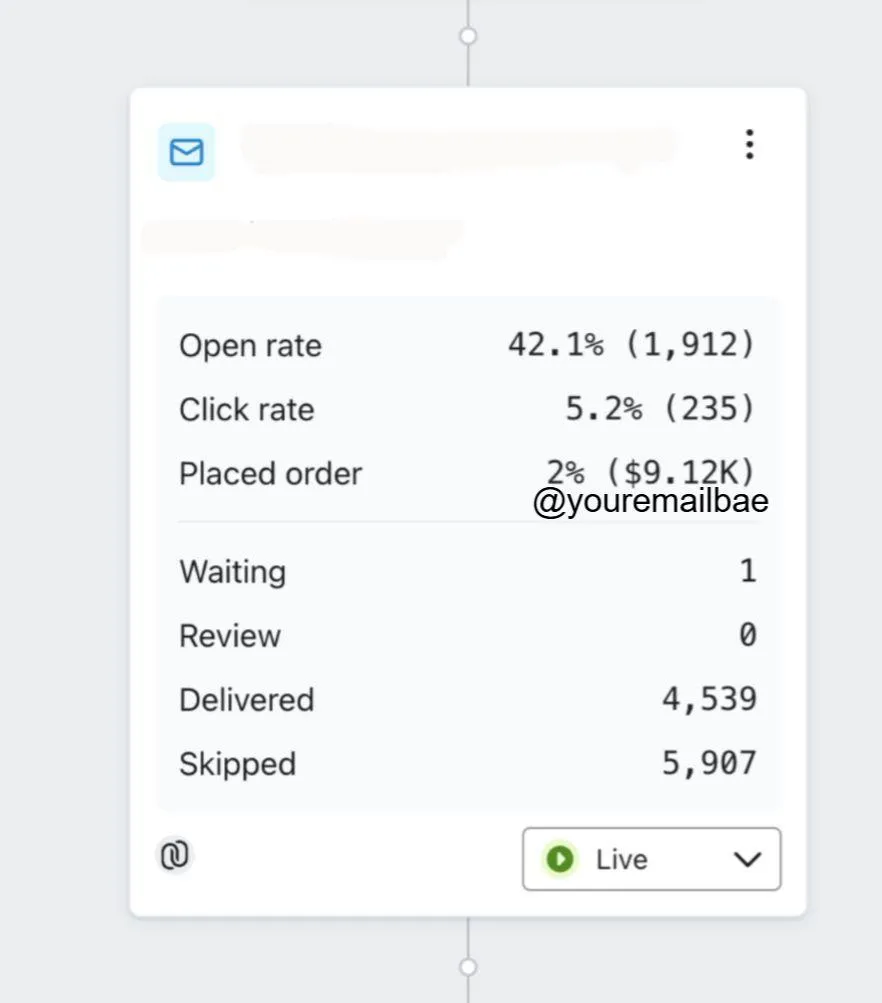Click the blurred email title text
The height and width of the screenshot is (1003, 882).
point(458,148)
